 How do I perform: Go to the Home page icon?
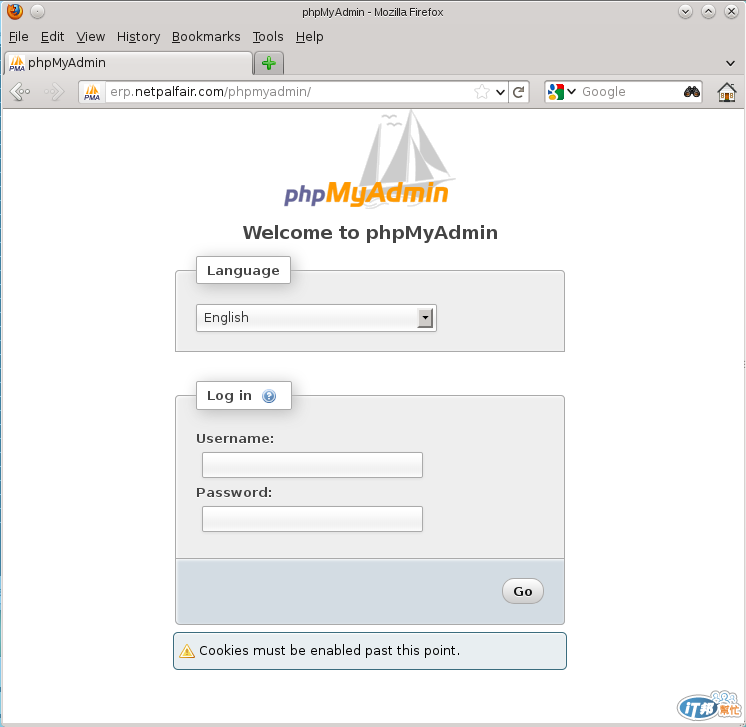point(727,91)
